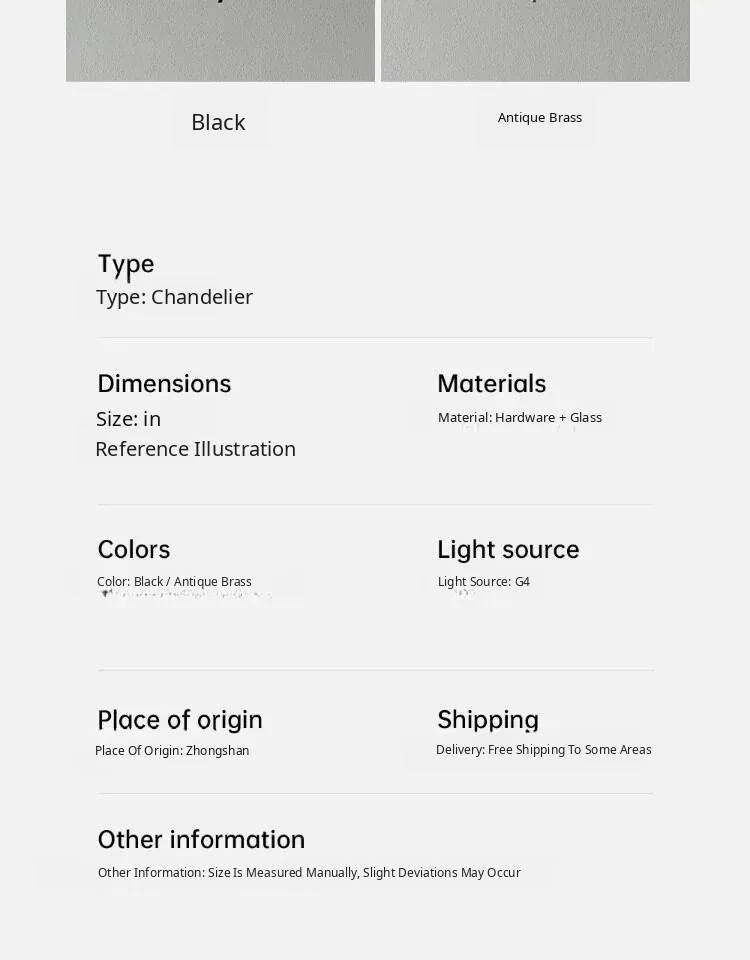Open the Antique Brass chandelier image
The image size is (750, 960).
(x=535, y=40)
